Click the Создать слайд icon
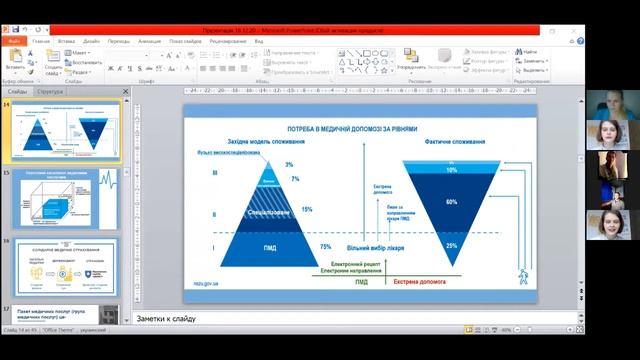The height and width of the screenshot is (360, 640). [53, 56]
